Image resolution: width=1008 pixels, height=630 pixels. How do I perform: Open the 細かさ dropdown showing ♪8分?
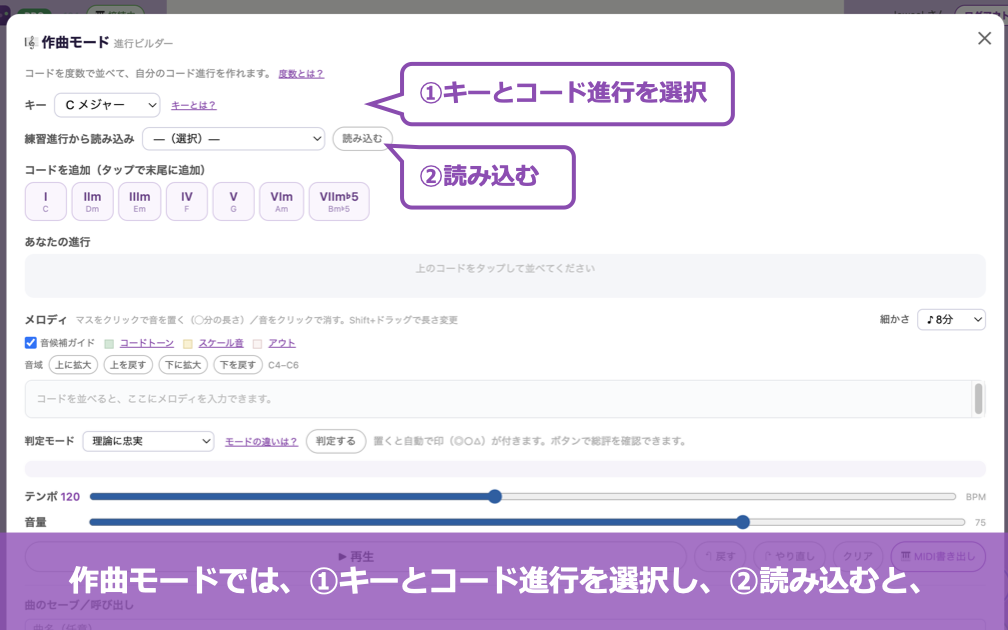pyautogui.click(x=951, y=320)
